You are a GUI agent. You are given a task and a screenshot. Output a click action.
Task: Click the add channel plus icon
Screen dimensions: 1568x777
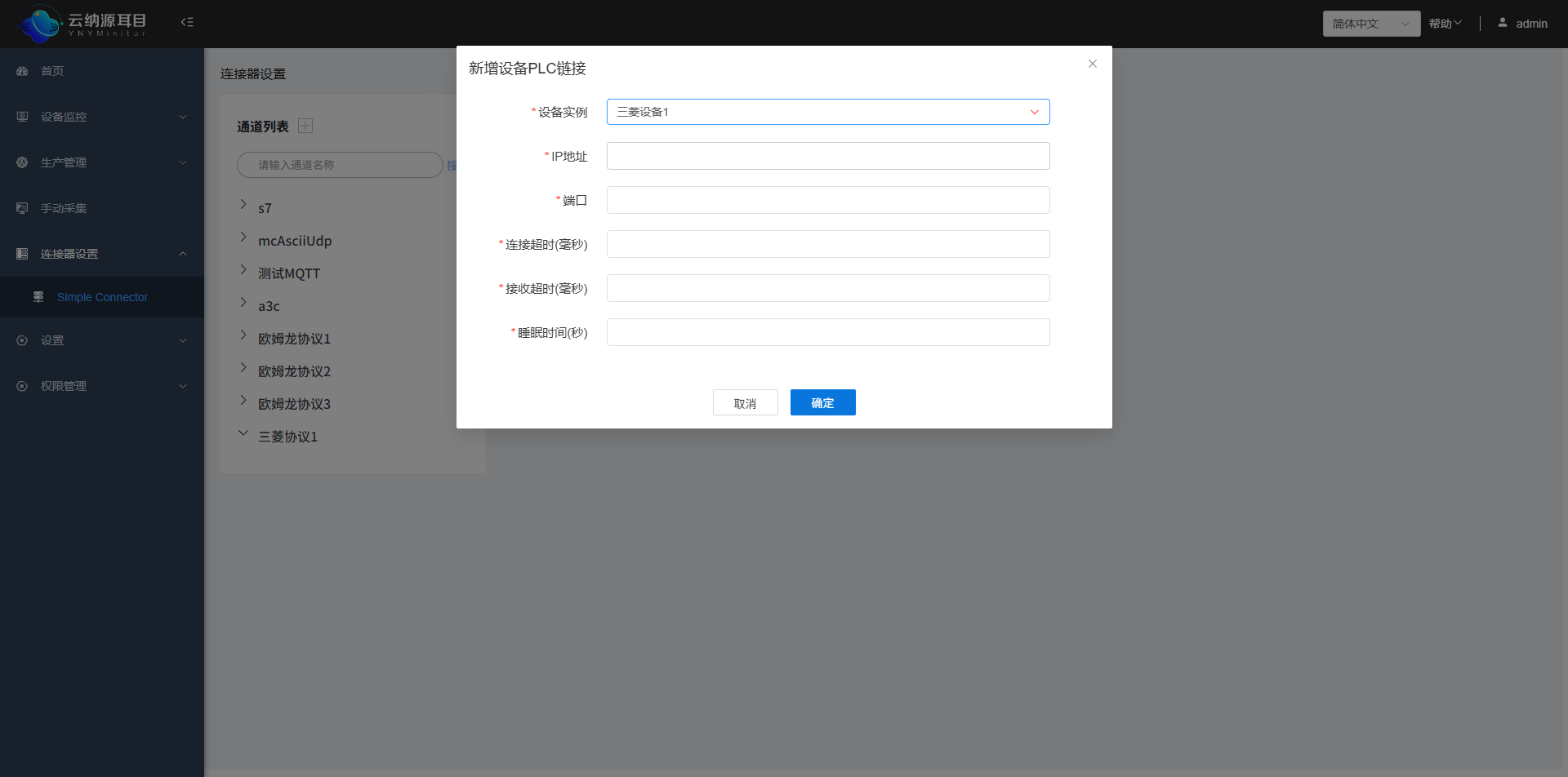point(305,126)
